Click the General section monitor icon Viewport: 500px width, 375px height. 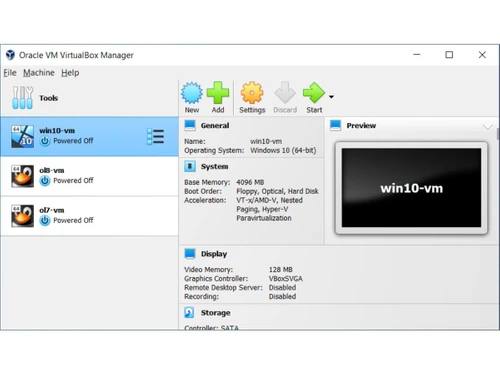[x=190, y=125]
